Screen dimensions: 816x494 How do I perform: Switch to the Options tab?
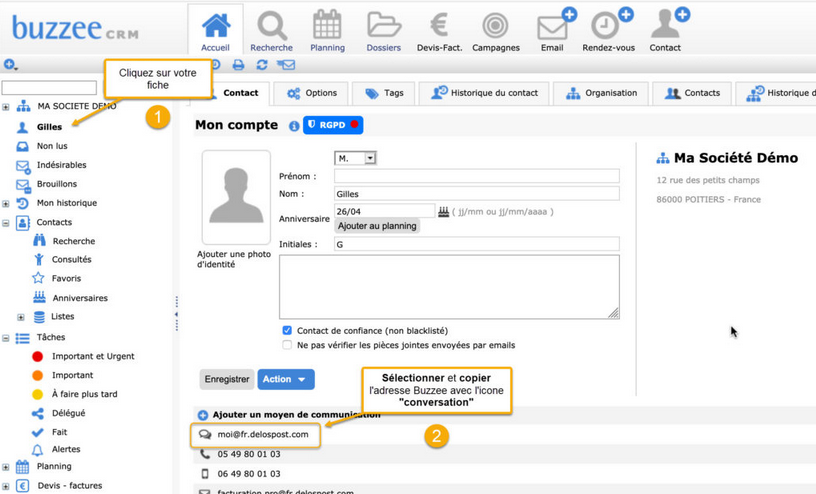pos(312,93)
